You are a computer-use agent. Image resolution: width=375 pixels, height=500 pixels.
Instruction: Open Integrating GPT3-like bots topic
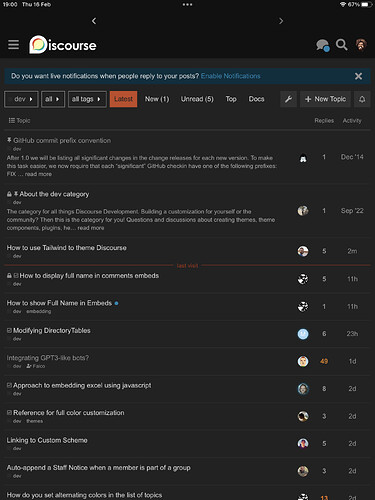tap(48, 358)
